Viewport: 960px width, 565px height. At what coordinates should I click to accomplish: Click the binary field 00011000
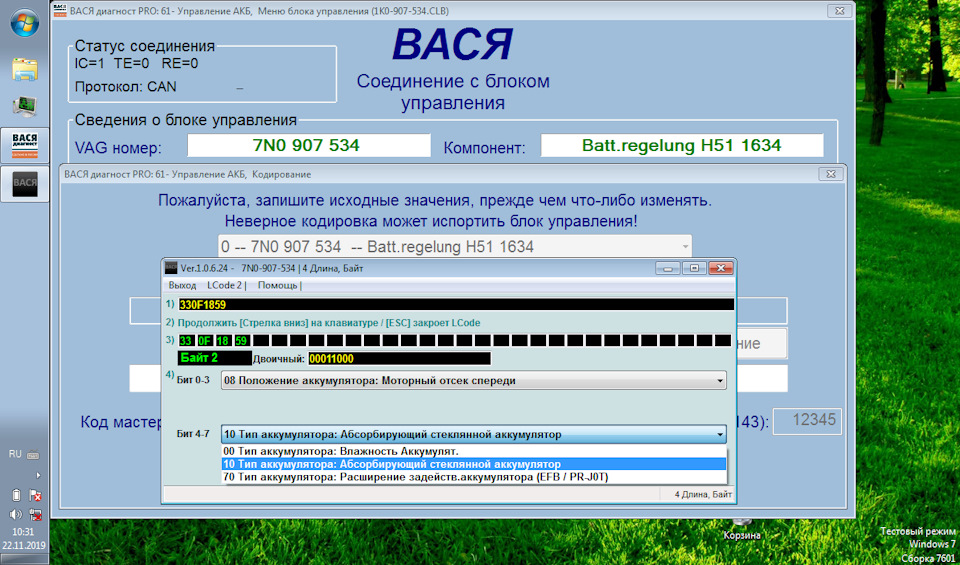tap(399, 359)
